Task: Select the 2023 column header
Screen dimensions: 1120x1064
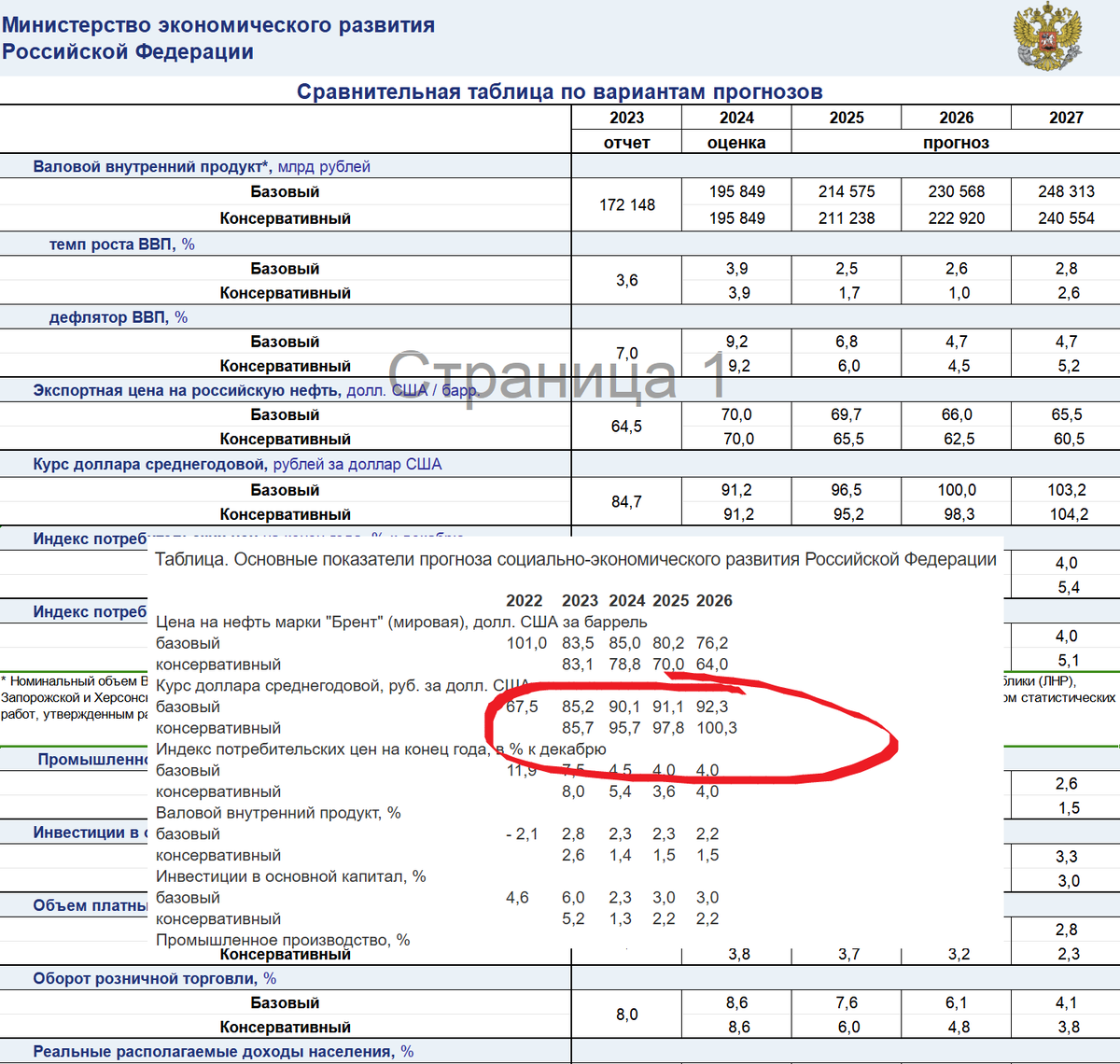Action: tap(627, 118)
